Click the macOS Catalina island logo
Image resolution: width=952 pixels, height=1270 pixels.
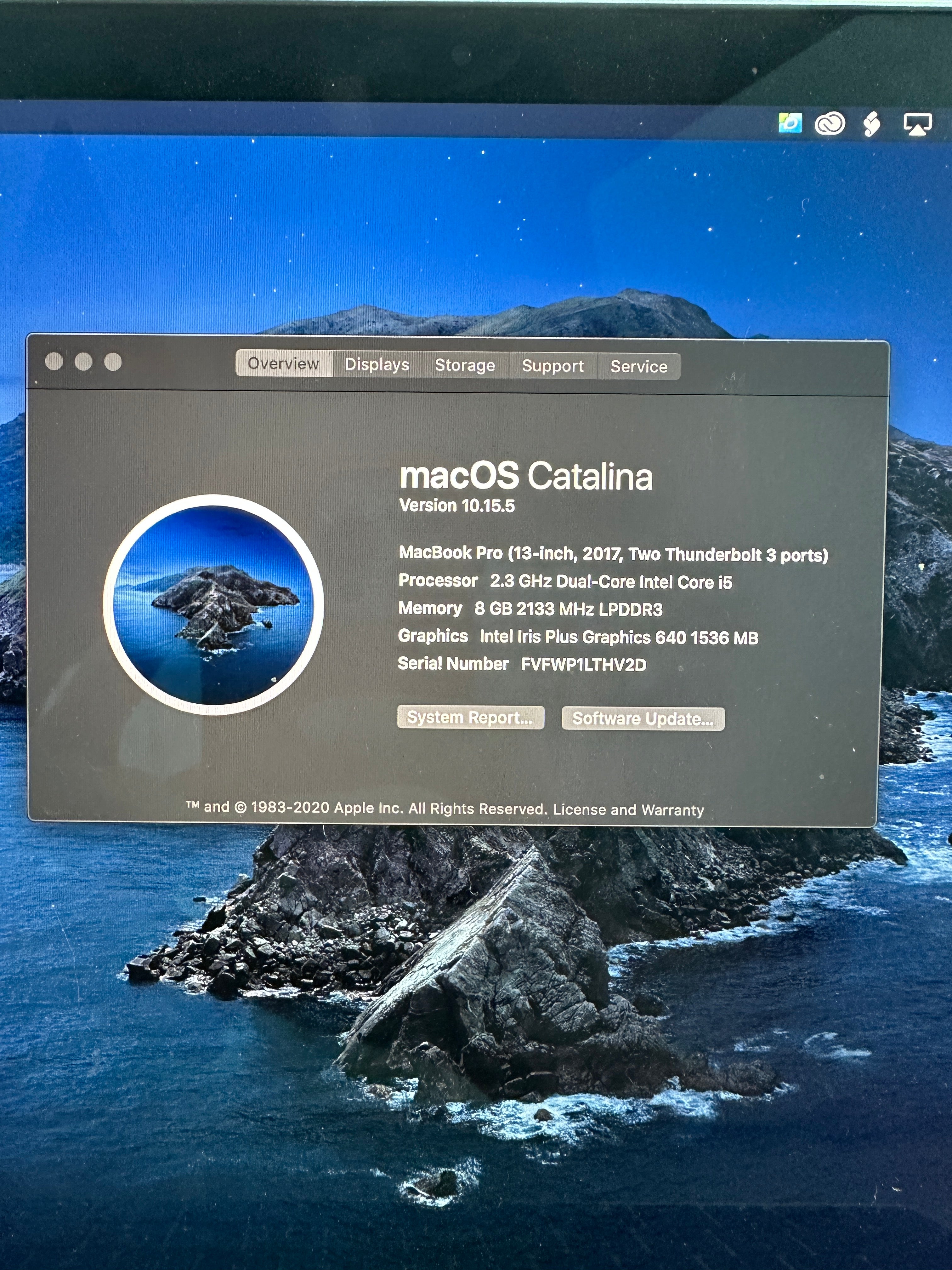coord(213,604)
